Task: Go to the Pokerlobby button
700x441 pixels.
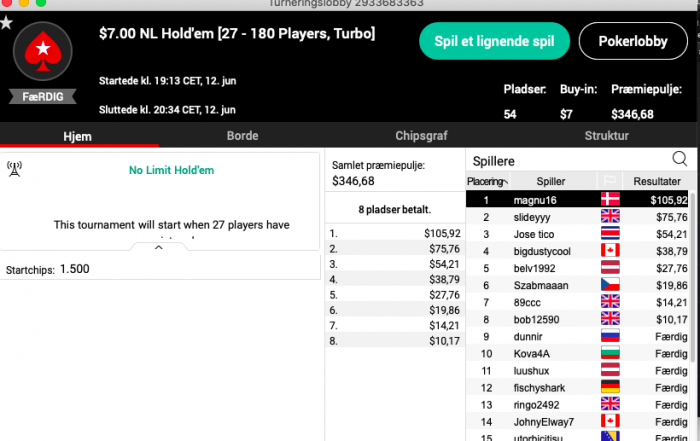Action: coord(633,41)
